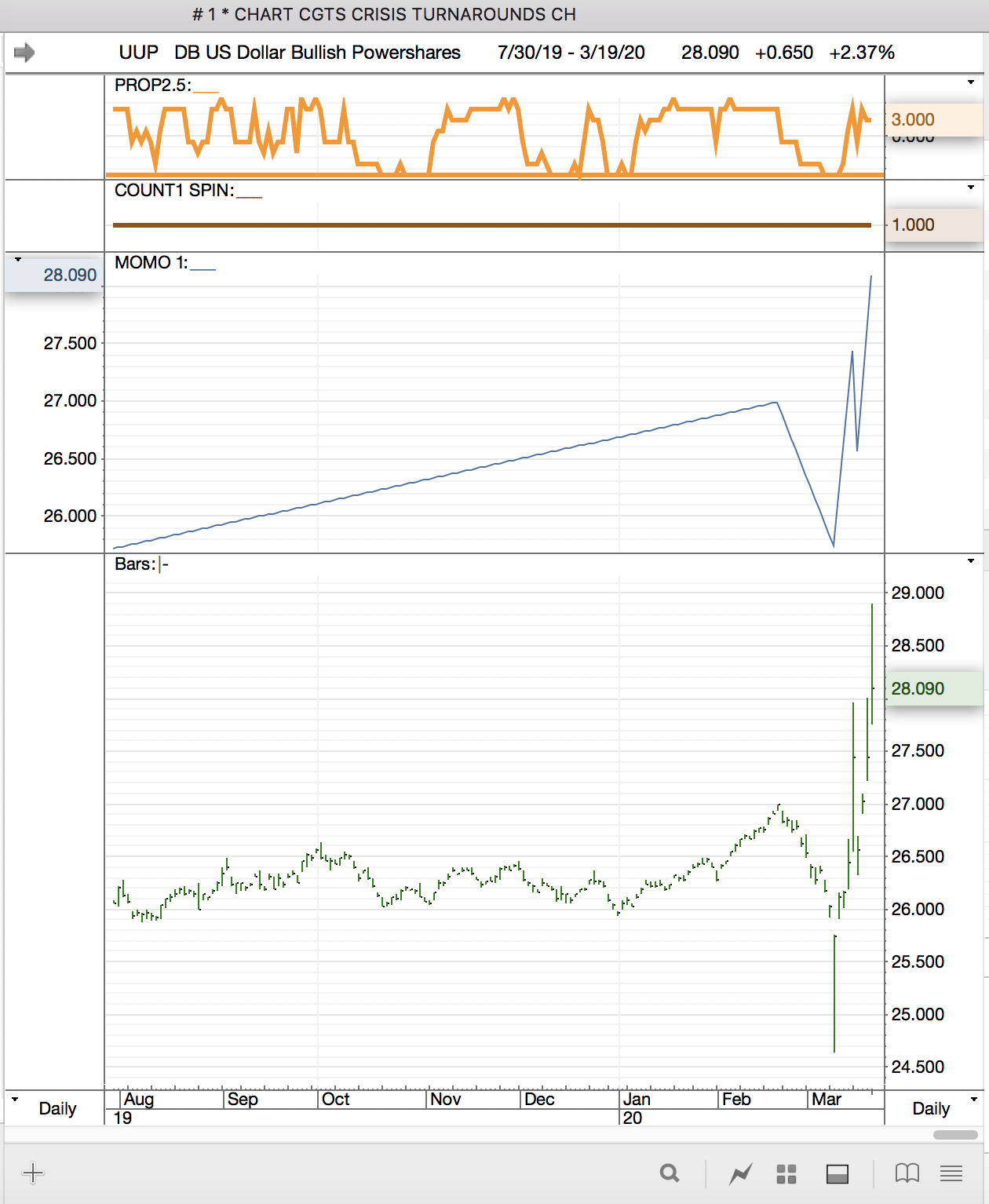Open the magnifying glass search tool

tap(670, 1173)
